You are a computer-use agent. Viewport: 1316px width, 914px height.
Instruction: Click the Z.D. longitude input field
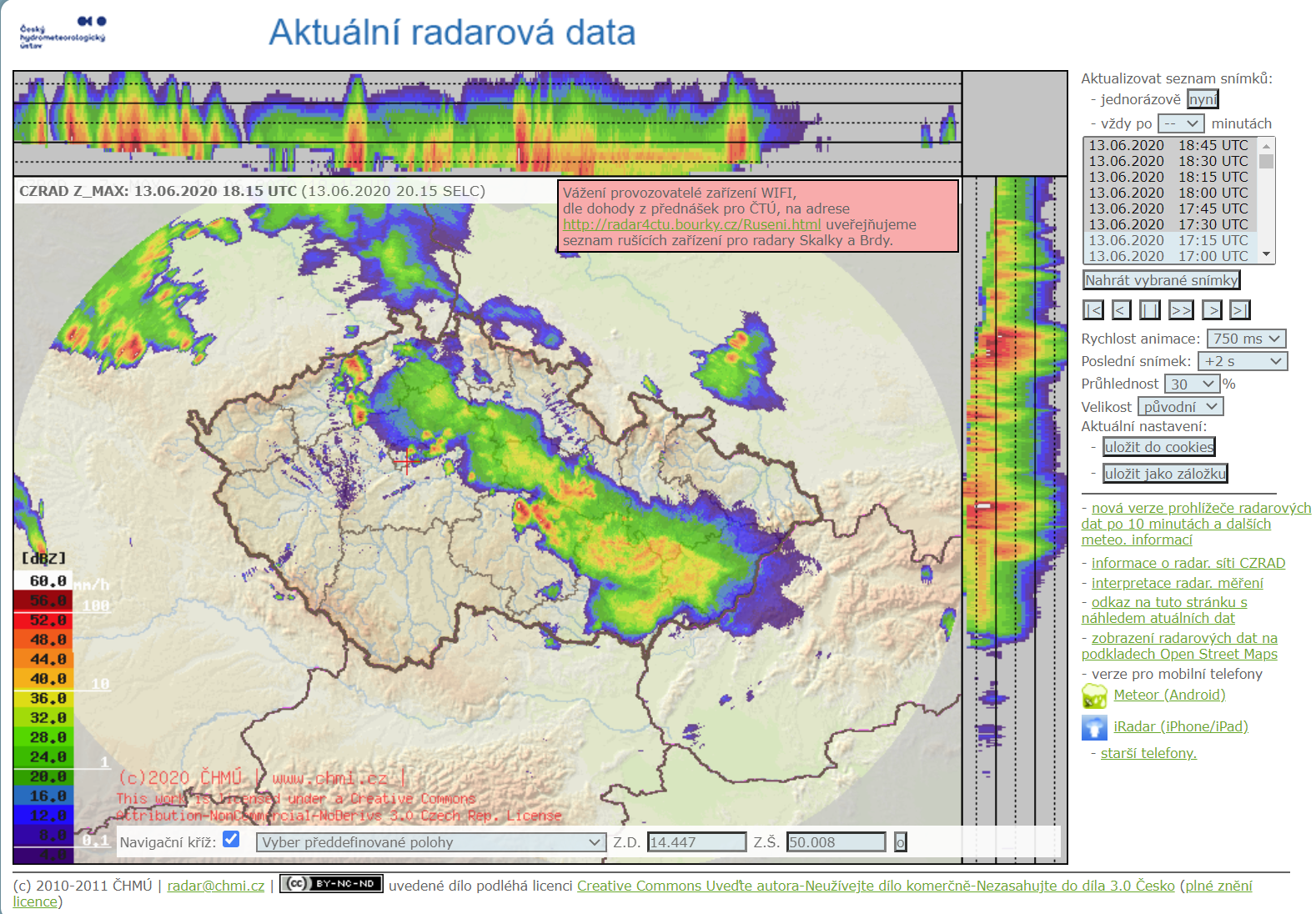coord(696,842)
